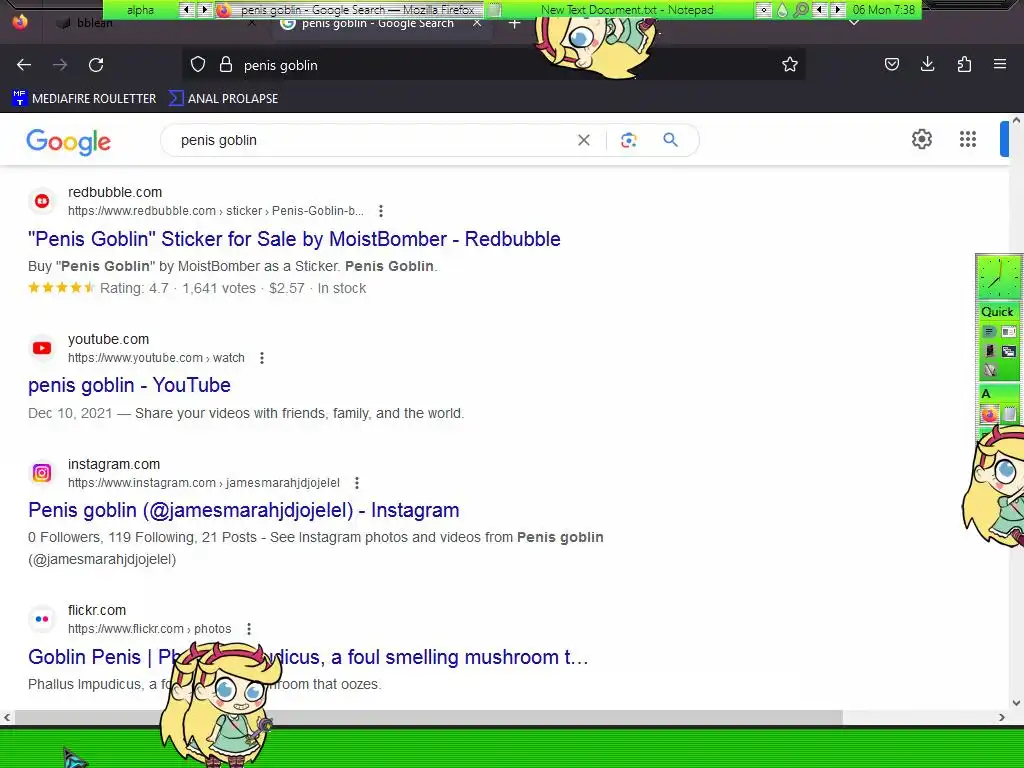Click the water drop tray icon
Screen dimensions: 1024x768
(782, 10)
